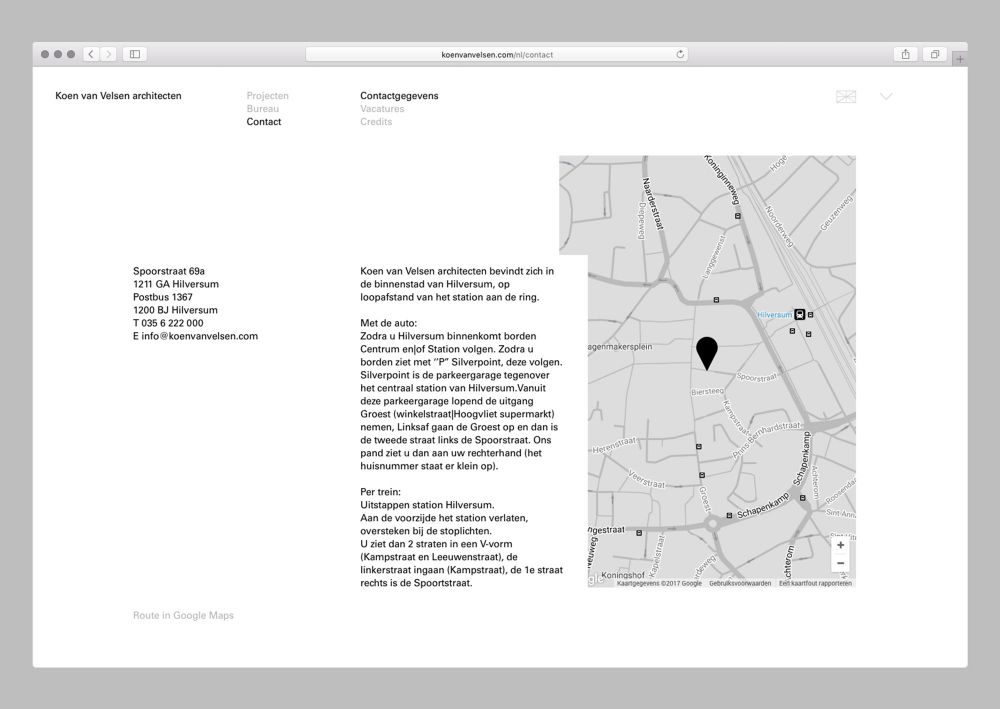Show all tabs overview
This screenshot has height=709, width=1000.
[935, 54]
